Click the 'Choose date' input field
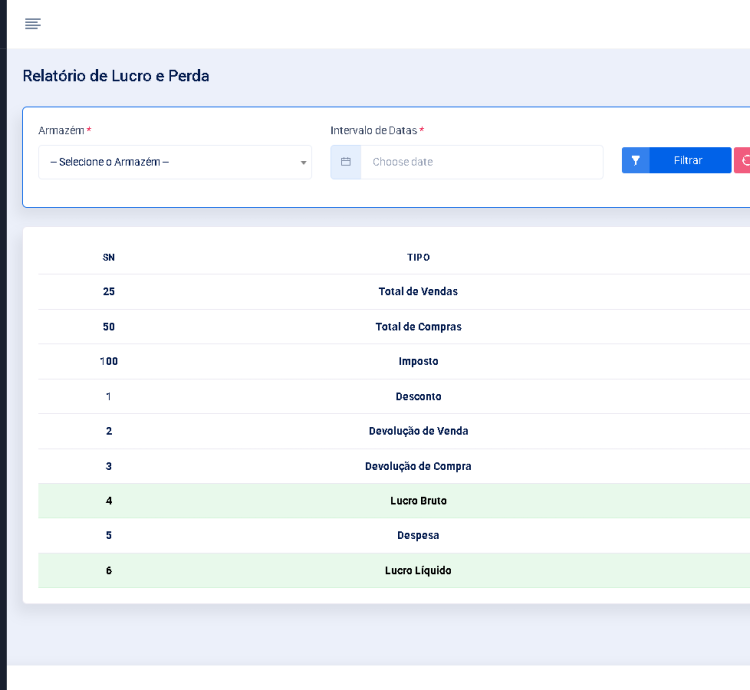Image resolution: width=750 pixels, height=690 pixels. (481, 162)
